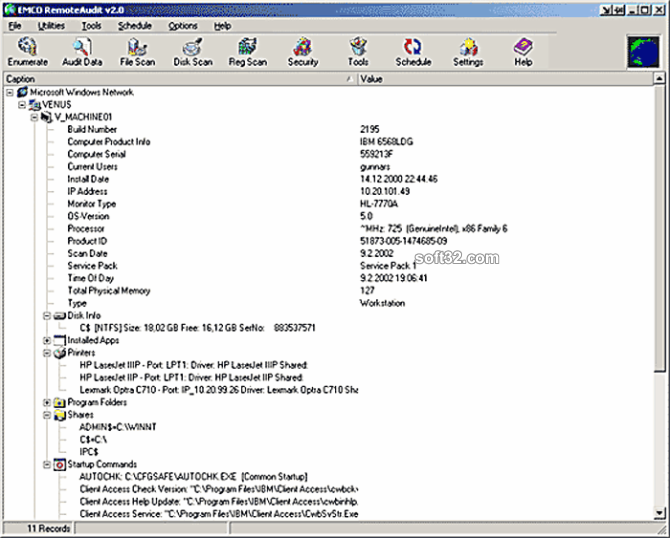Click the scrollbar down arrow
Viewport: 670px width, 538px height.
click(x=659, y=513)
